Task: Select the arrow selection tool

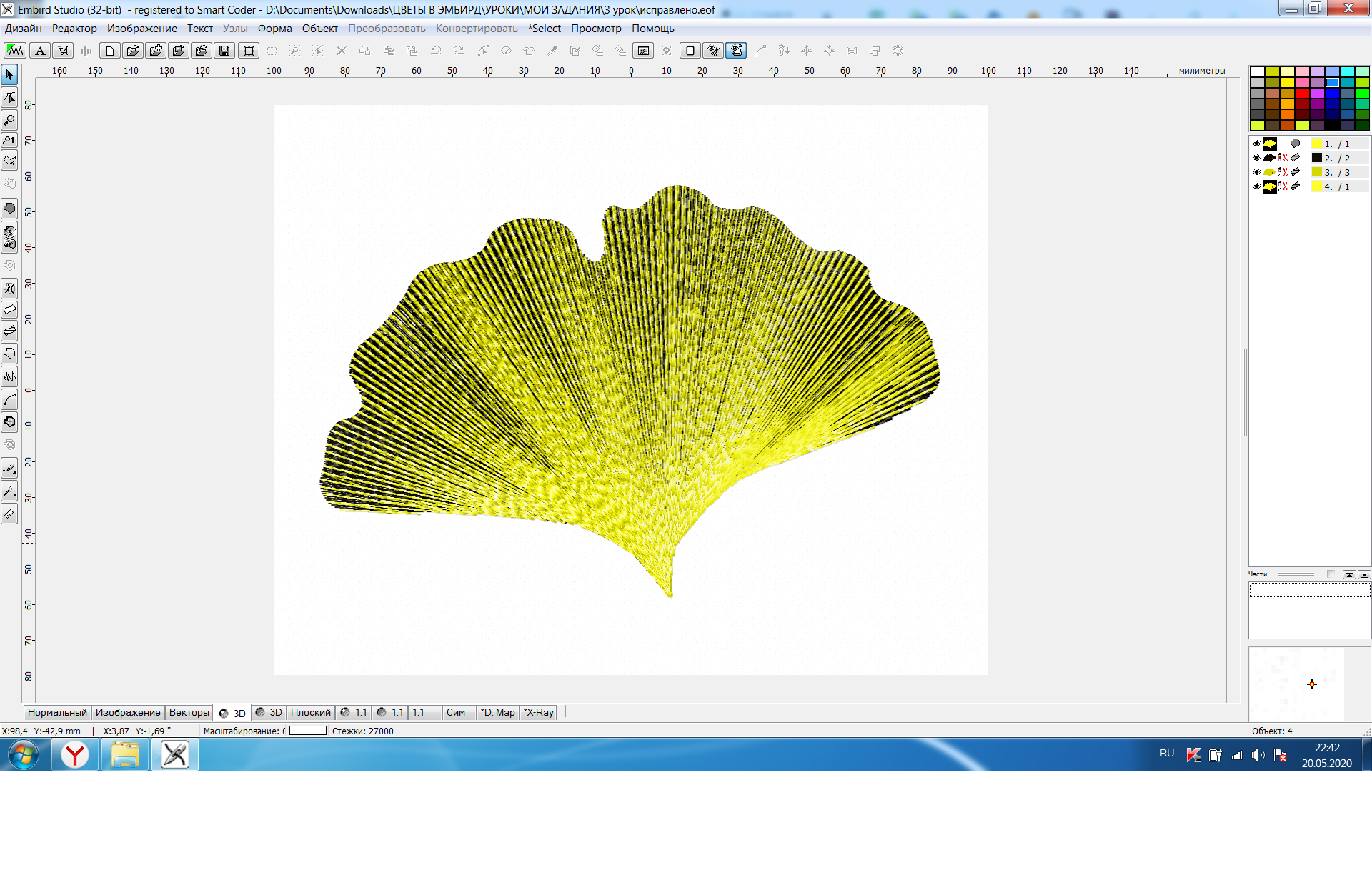Action: tap(9, 74)
